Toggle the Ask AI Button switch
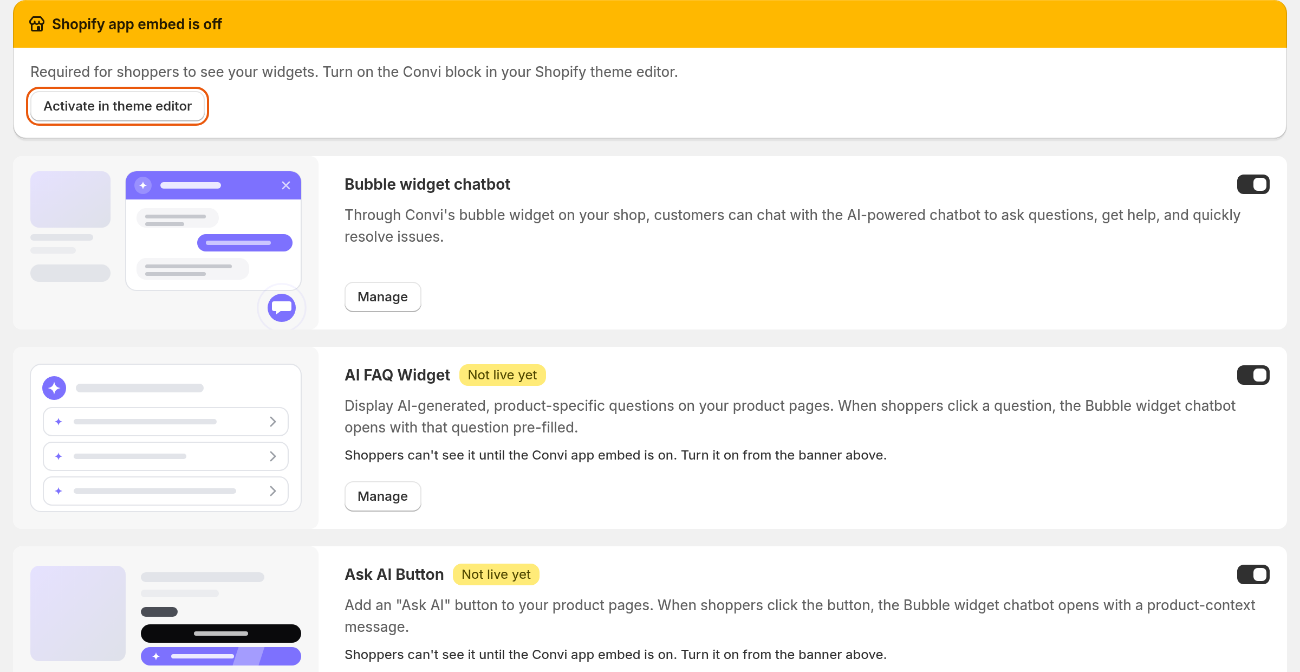1300x672 pixels. point(1253,574)
